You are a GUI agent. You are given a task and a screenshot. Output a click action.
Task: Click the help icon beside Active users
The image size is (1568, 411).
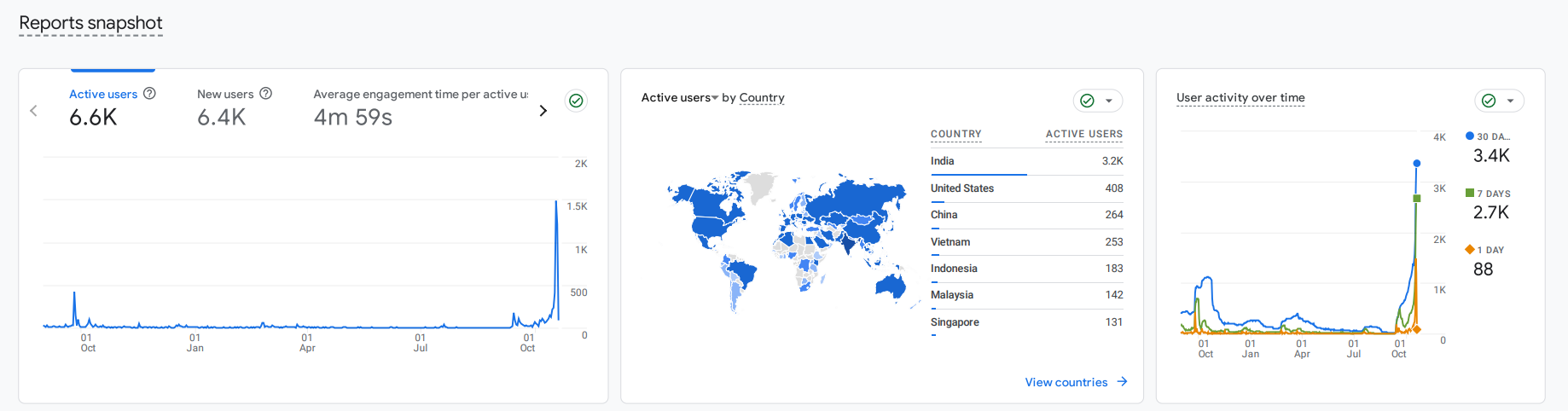[149, 94]
